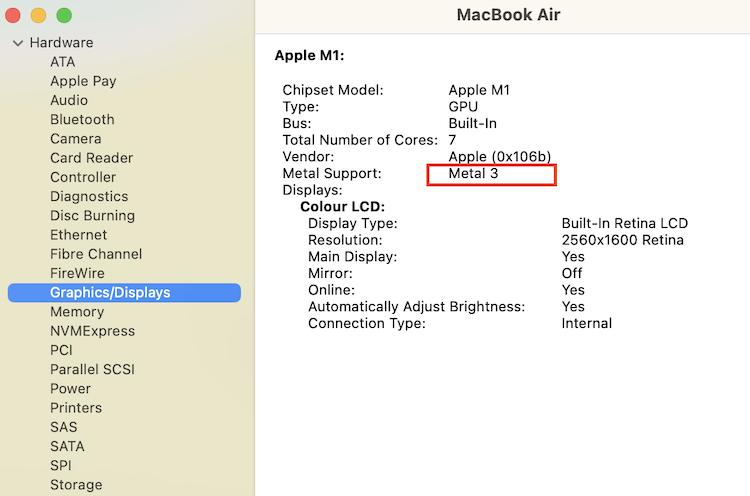The height and width of the screenshot is (496, 750).
Task: Show Memory information
Action: tap(77, 312)
